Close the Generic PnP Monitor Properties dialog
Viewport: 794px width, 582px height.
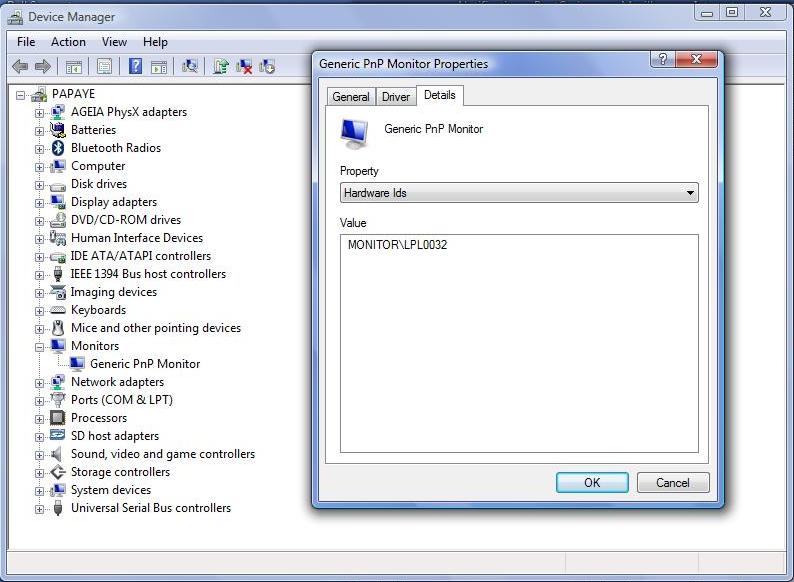[696, 59]
